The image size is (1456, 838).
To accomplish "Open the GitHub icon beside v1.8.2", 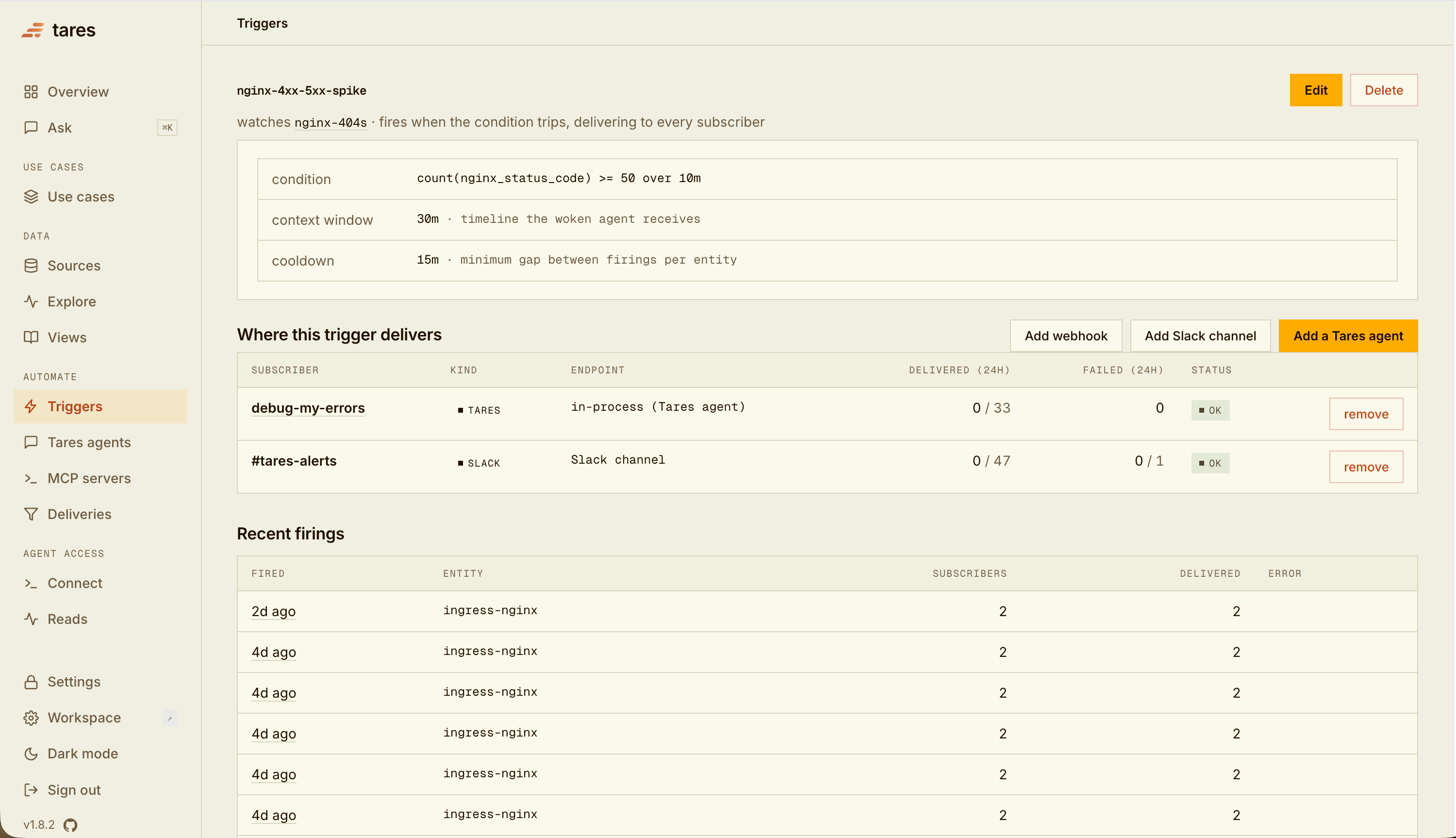I will tap(70, 825).
